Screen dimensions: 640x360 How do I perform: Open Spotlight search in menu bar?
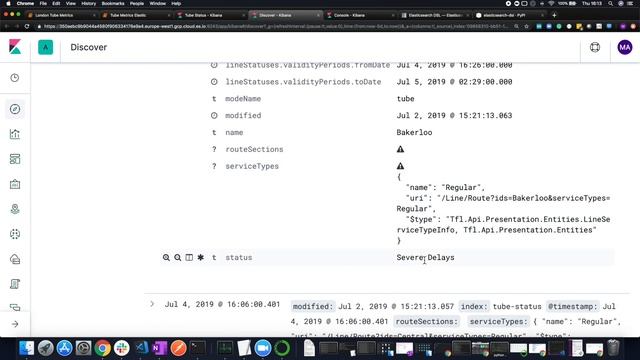coord(610,3)
